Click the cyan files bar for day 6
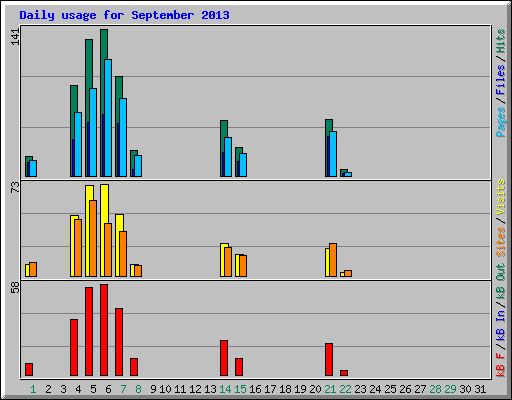512x400 pixels. tap(108, 118)
